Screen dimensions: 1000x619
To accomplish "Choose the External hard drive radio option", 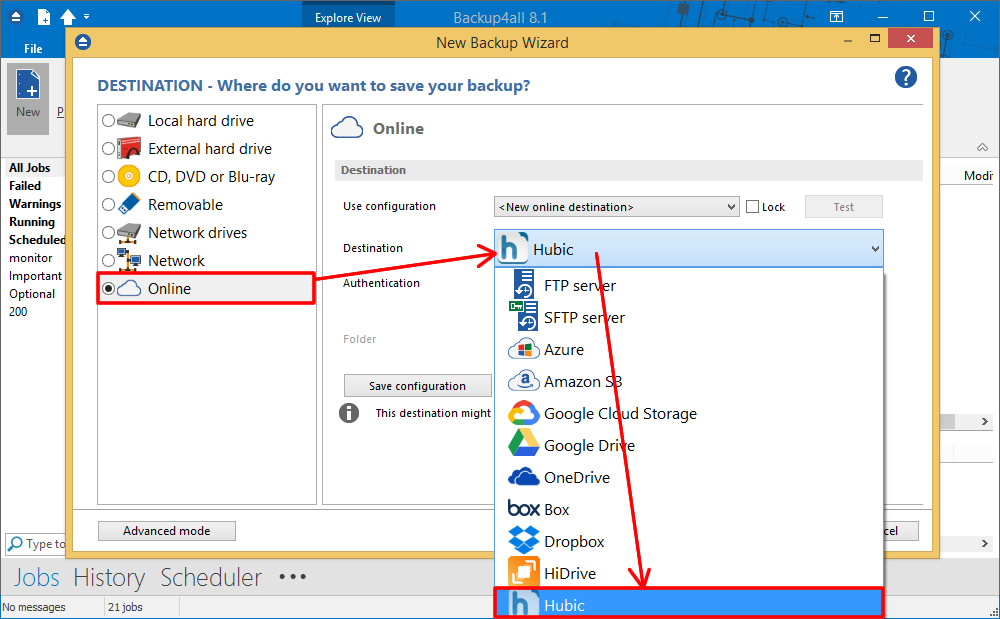I will click(x=108, y=149).
